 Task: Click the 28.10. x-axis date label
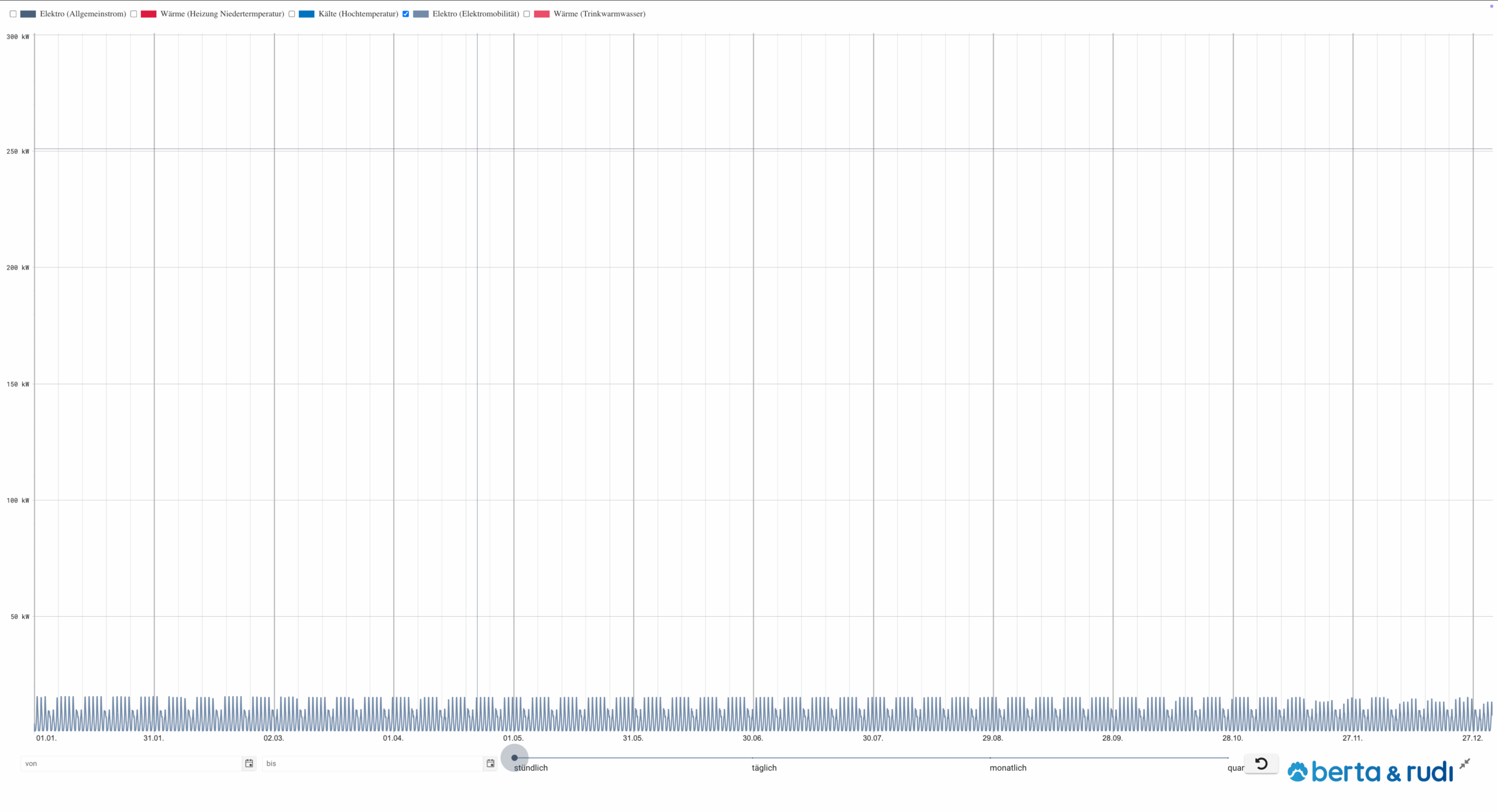click(1232, 738)
